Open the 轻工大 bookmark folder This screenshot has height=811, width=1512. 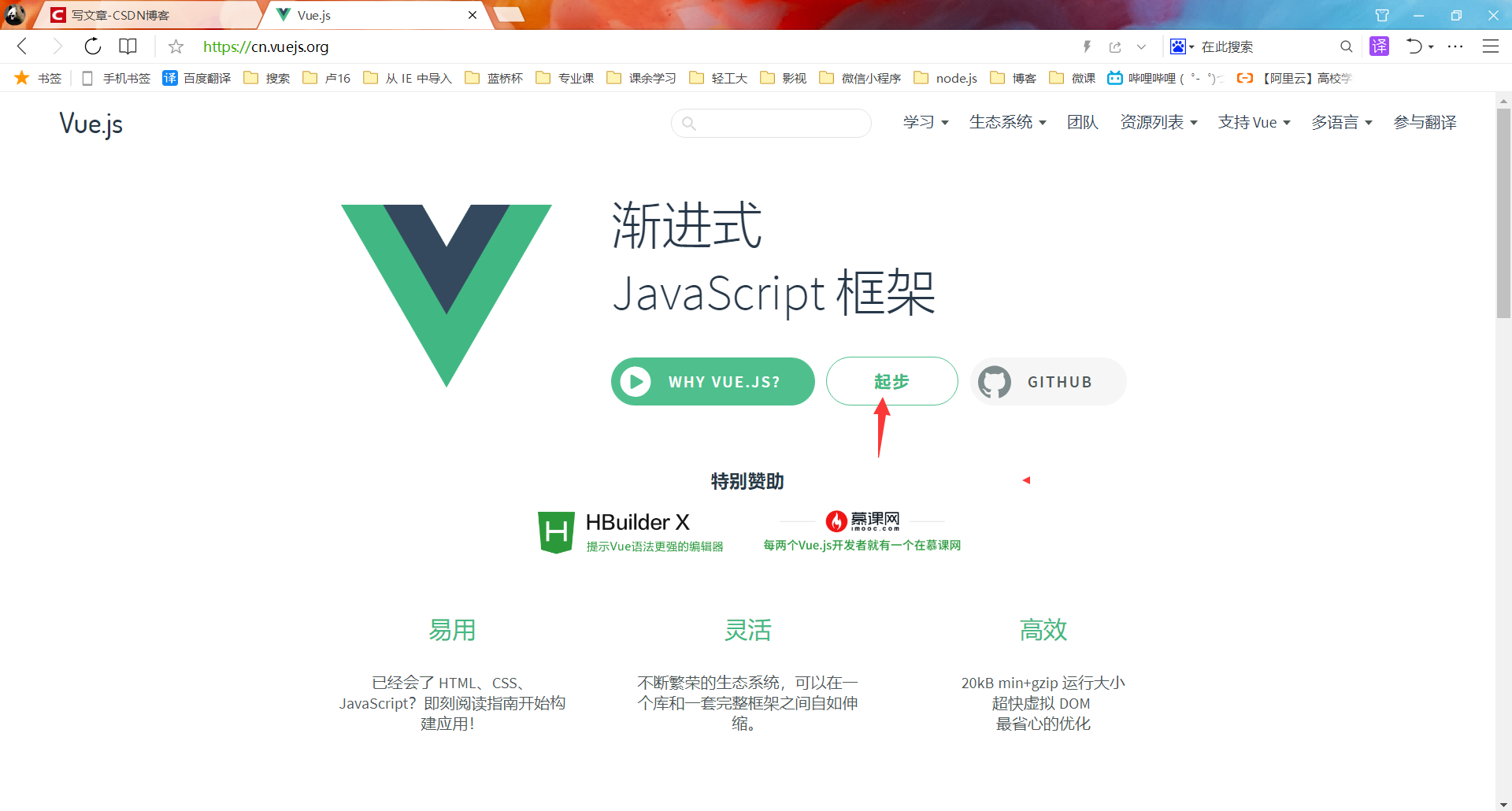click(x=718, y=78)
